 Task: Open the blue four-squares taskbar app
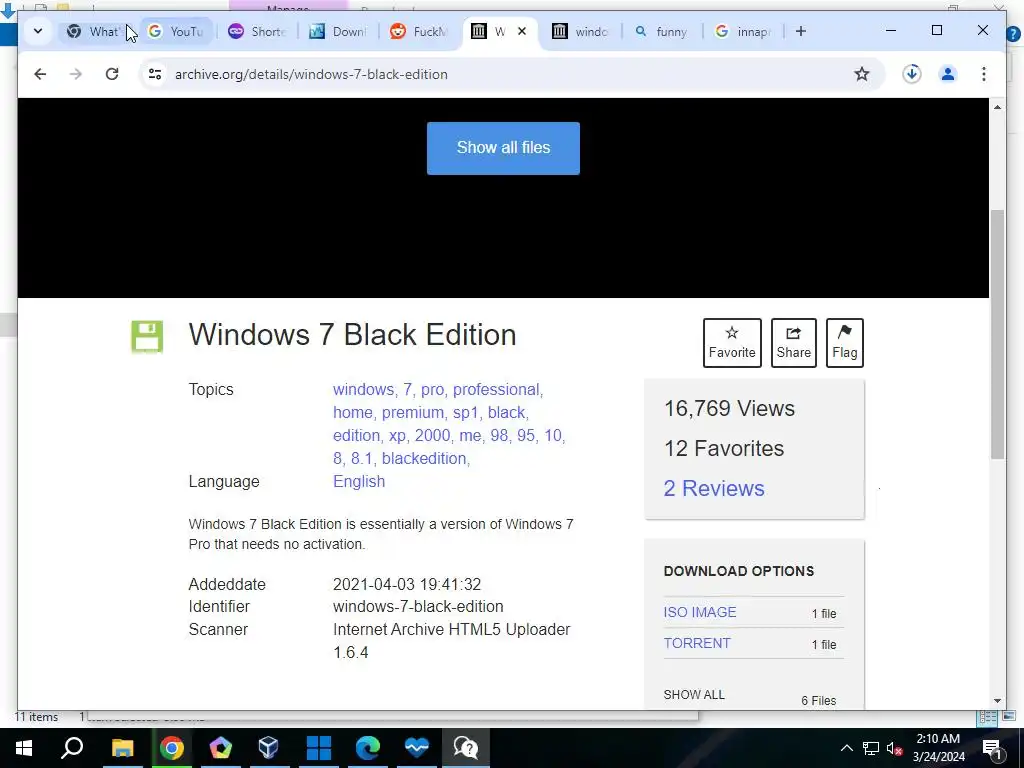(319, 748)
